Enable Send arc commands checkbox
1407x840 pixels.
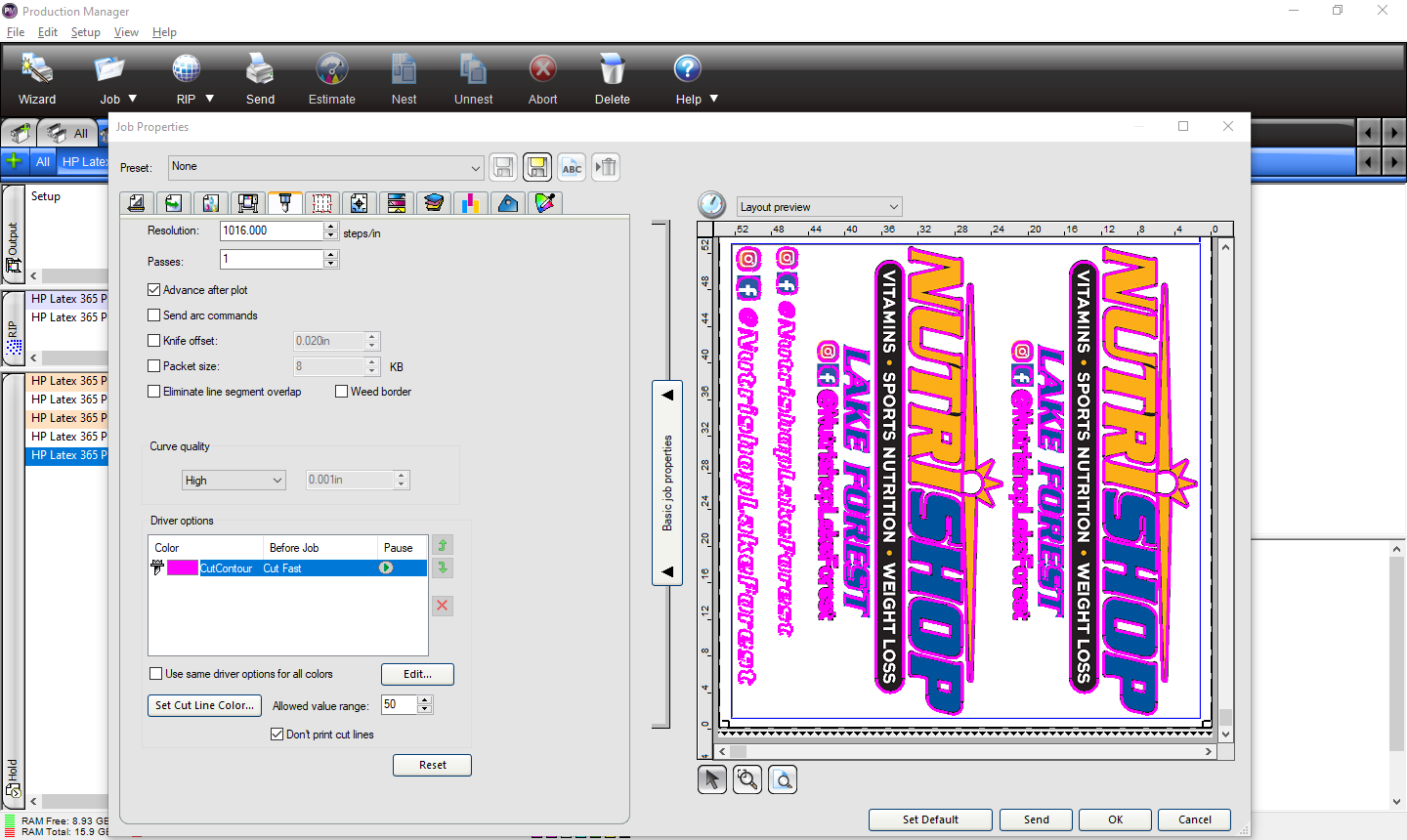point(153,315)
